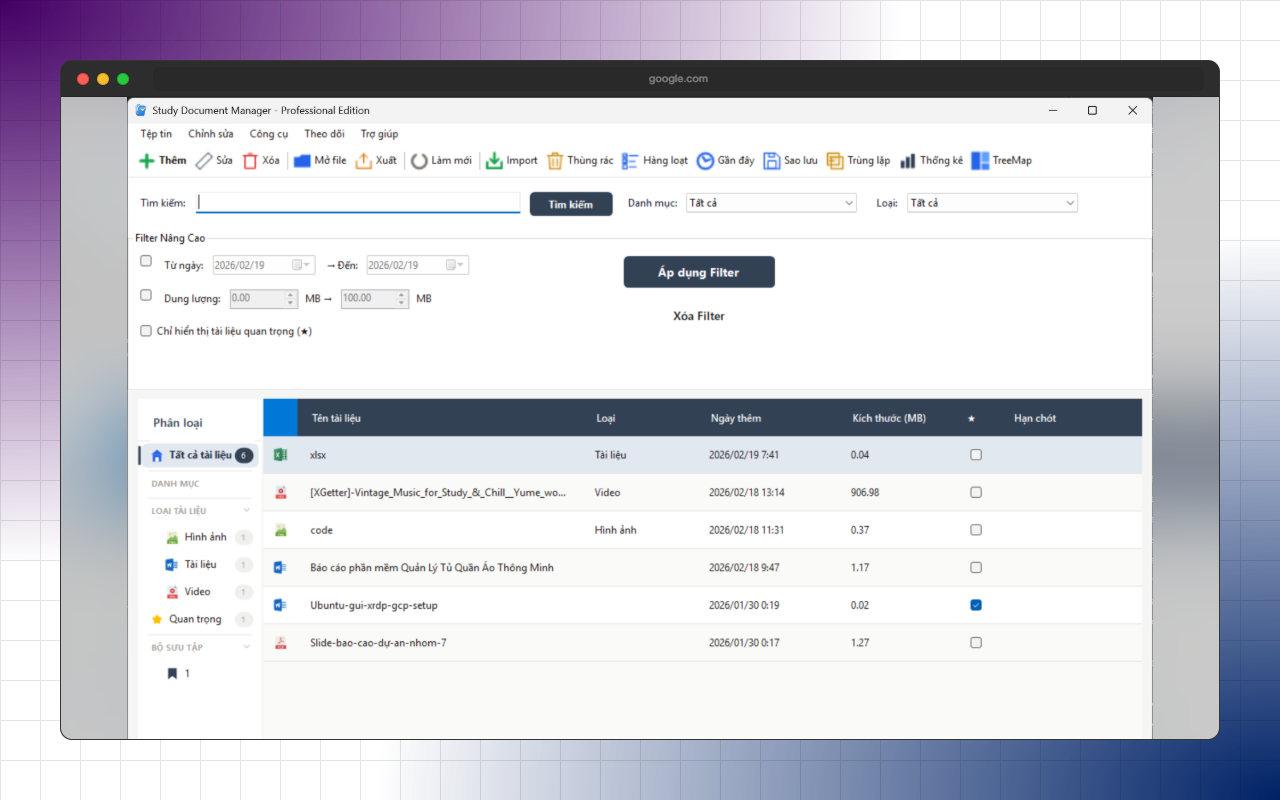Screen dimensions: 1280x800
Task: Open the Danh mục dropdown
Action: (x=771, y=203)
